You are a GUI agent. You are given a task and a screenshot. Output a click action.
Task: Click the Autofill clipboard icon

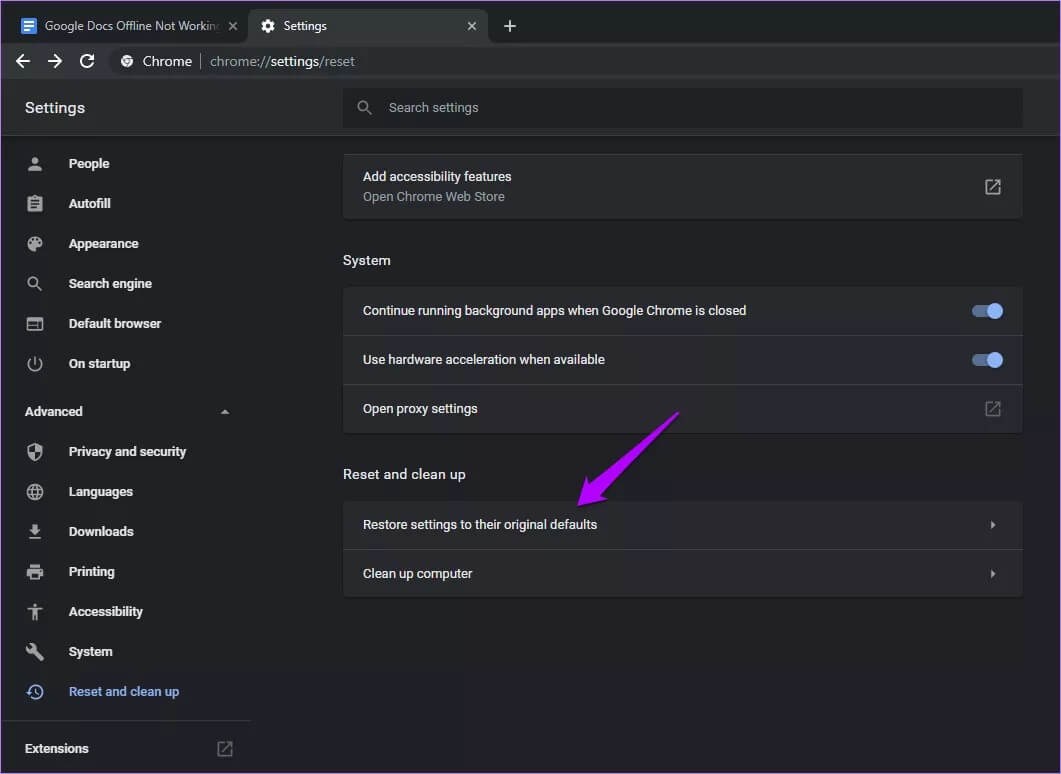35,204
